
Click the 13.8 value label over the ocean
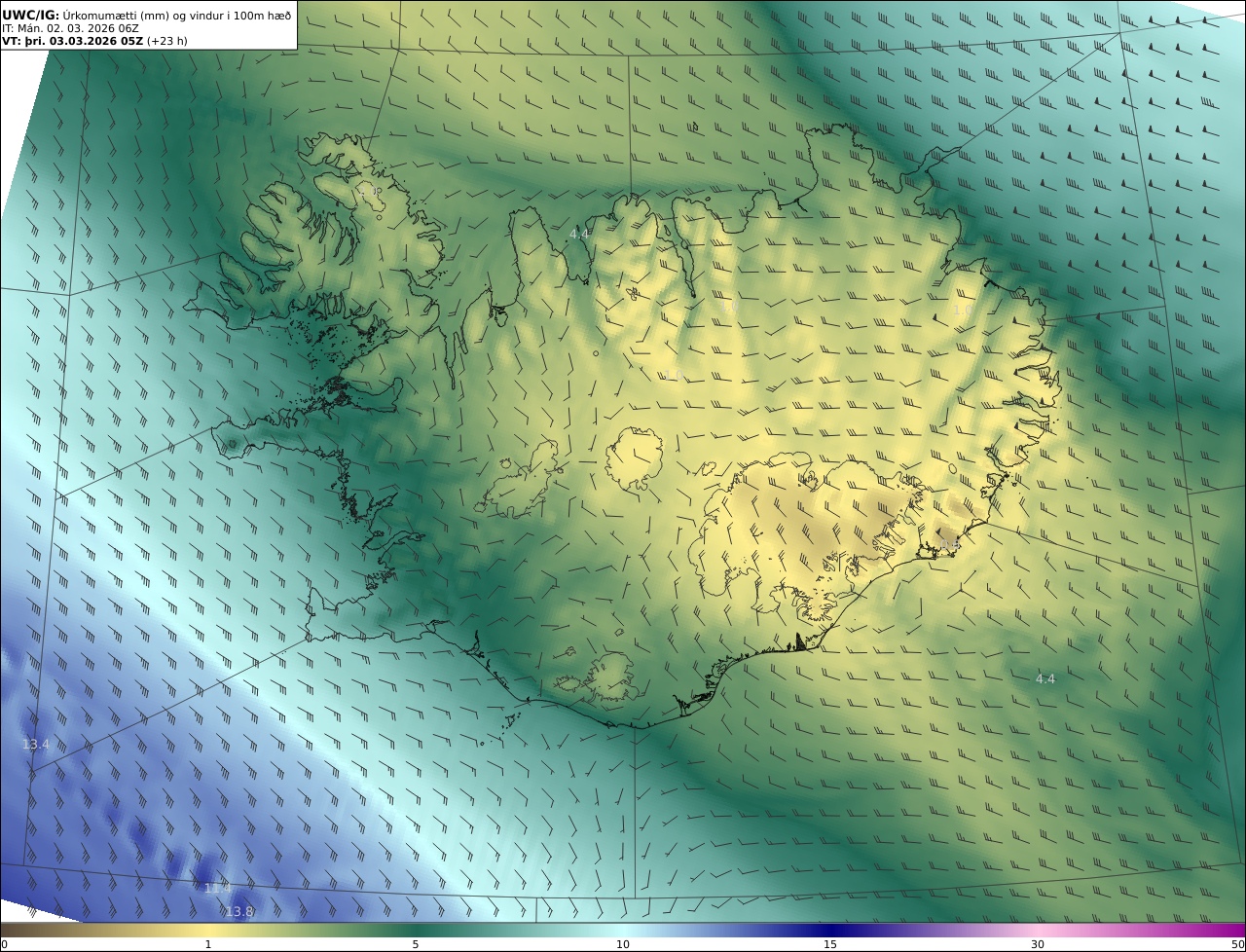[x=239, y=912]
